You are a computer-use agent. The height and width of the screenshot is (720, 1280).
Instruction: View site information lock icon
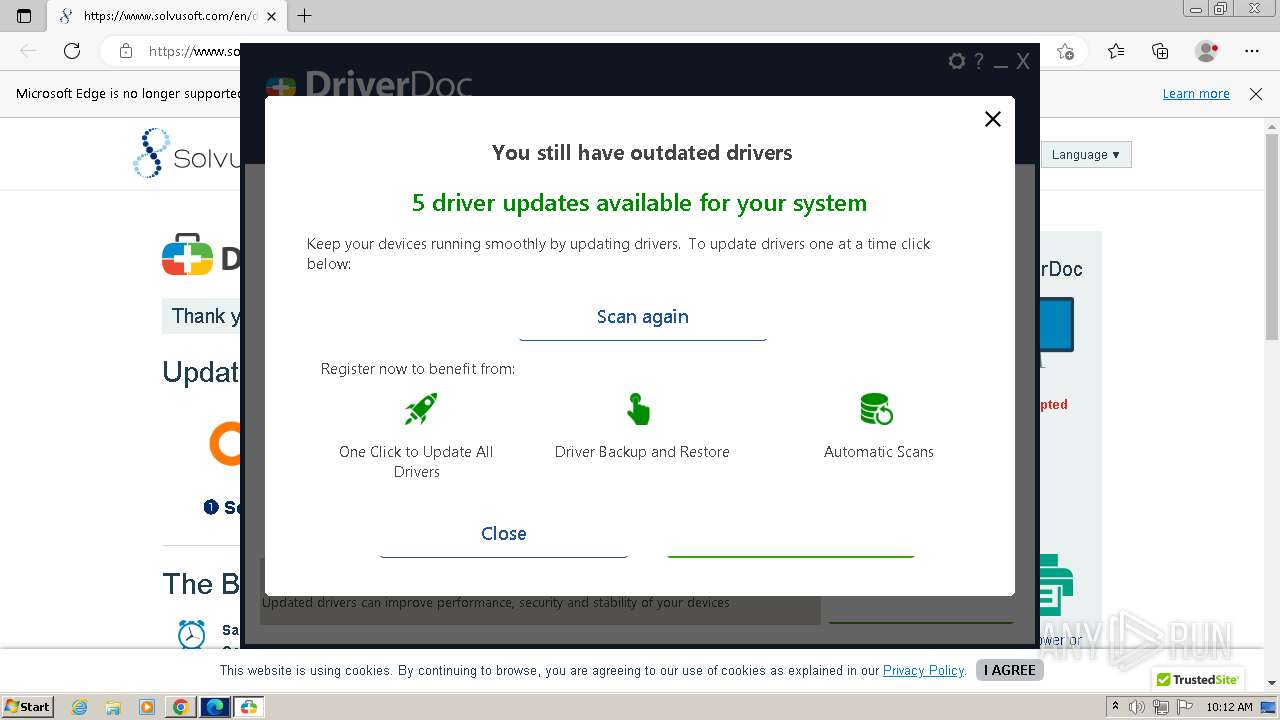(x=126, y=51)
